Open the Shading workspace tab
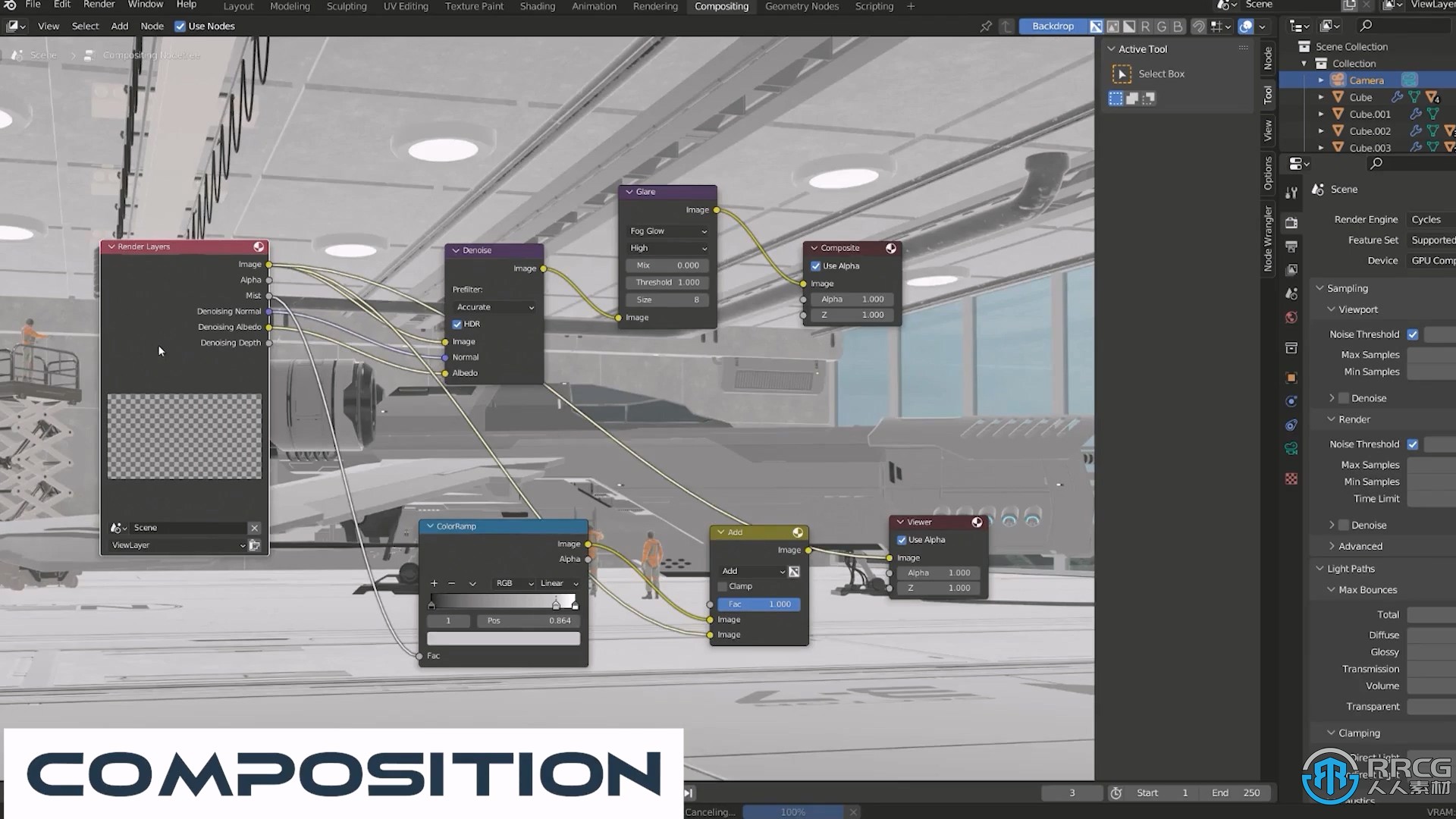Viewport: 1456px width, 819px height. click(x=537, y=6)
